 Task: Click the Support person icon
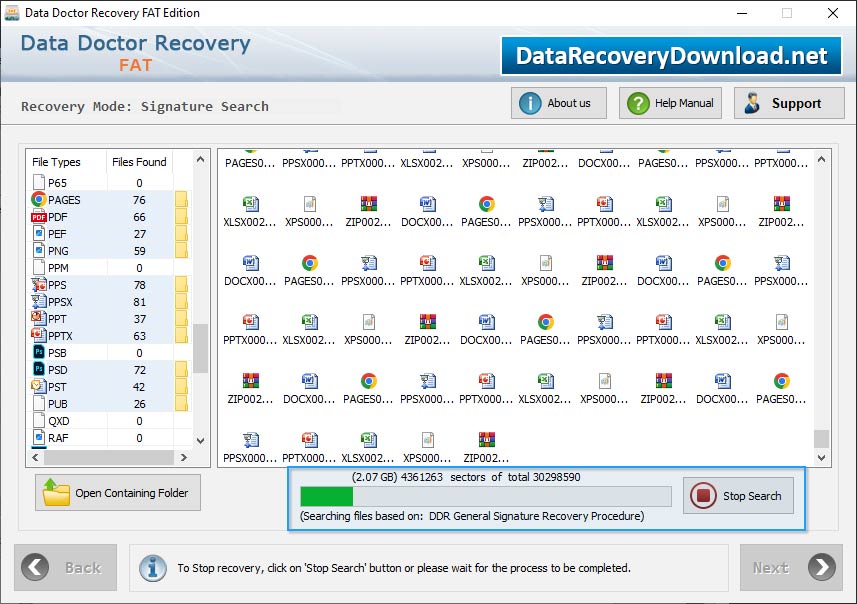752,103
